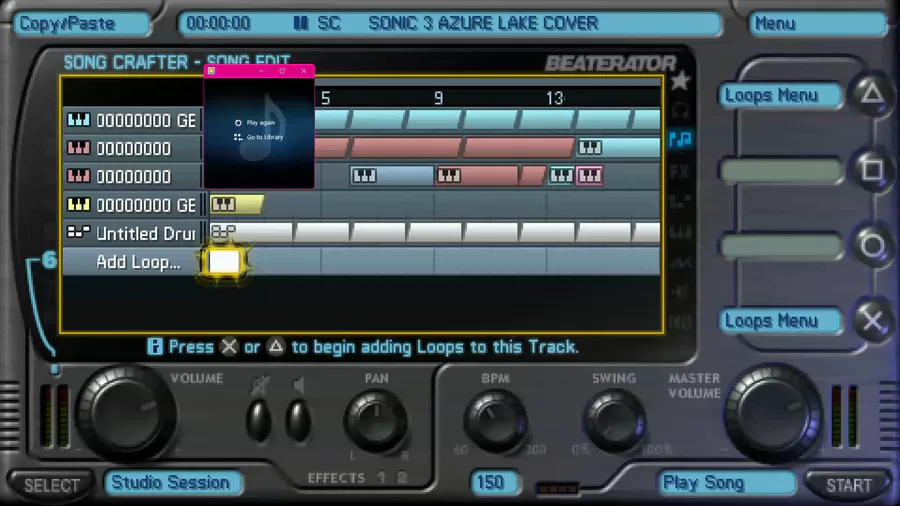The image size is (900, 506).
Task: Click the Studio Session label button
Action: click(x=173, y=482)
